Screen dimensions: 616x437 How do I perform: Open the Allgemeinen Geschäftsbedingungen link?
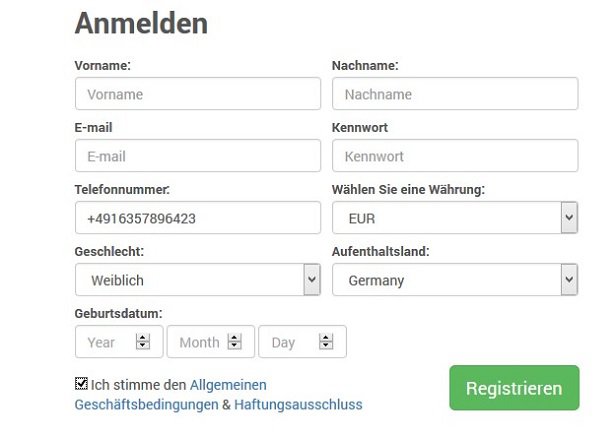click(170, 395)
